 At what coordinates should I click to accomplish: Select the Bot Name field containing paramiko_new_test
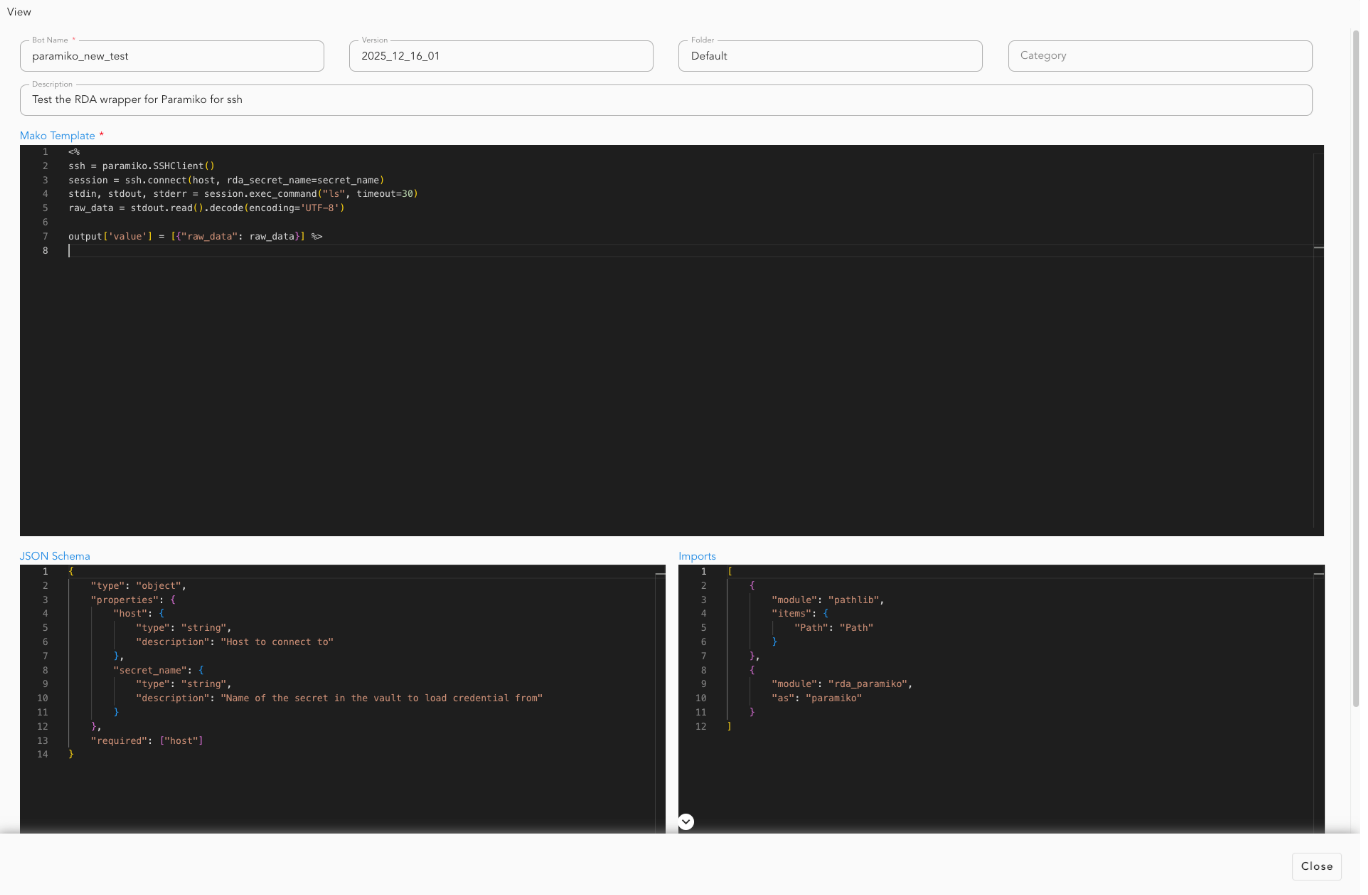point(171,56)
